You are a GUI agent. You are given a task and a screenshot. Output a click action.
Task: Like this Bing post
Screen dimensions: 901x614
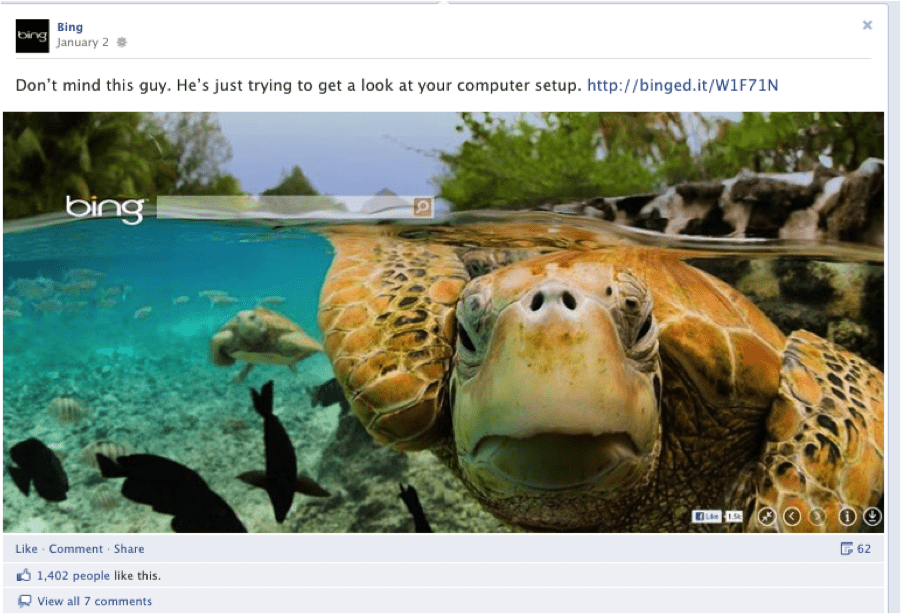pyautogui.click(x=26, y=549)
